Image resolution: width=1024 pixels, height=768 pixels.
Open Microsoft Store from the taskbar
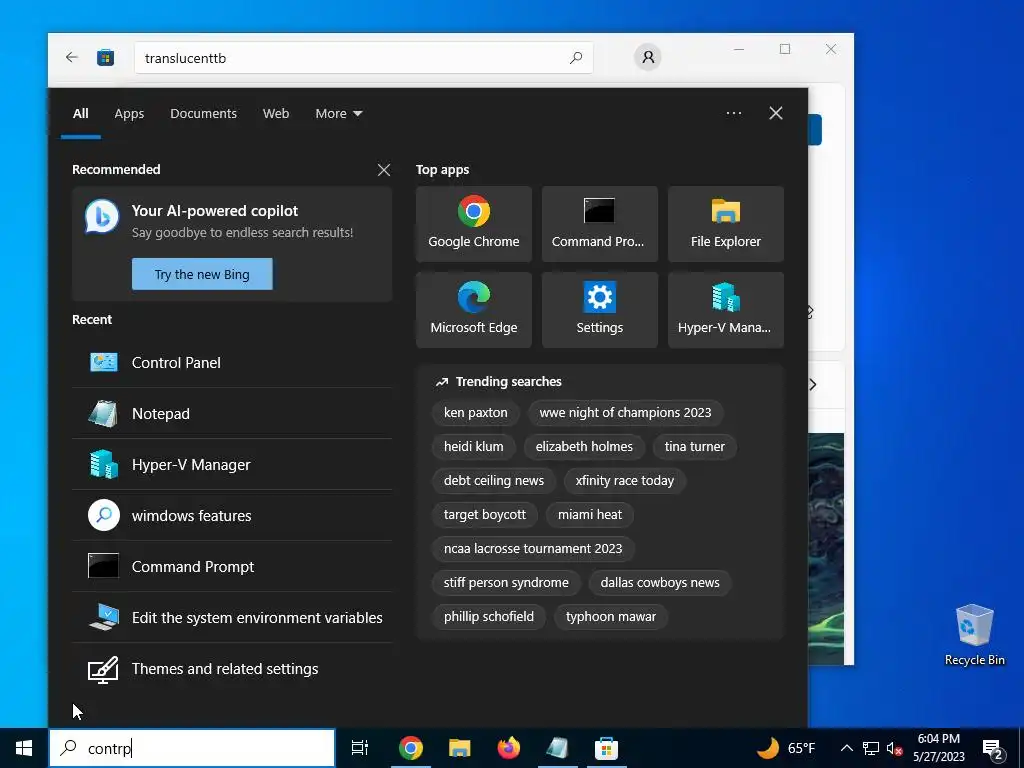click(x=606, y=748)
